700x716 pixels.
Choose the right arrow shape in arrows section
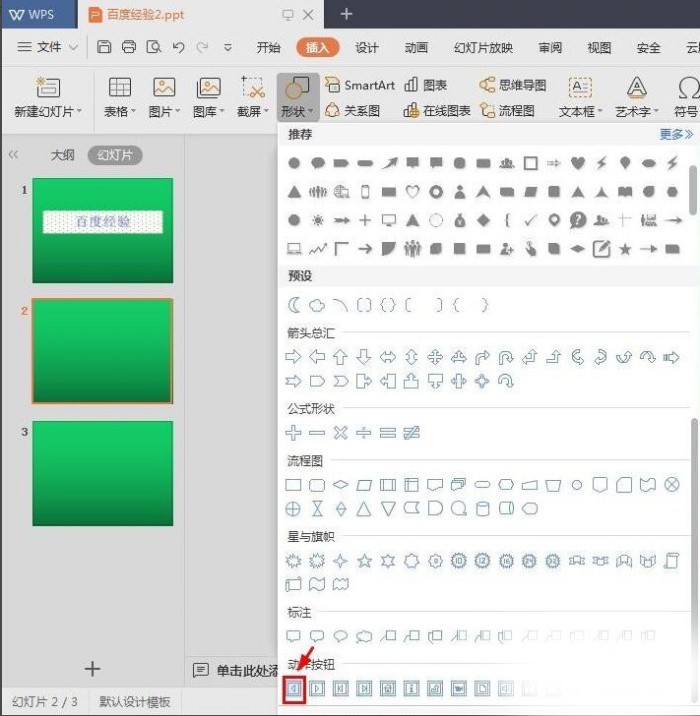[294, 357]
